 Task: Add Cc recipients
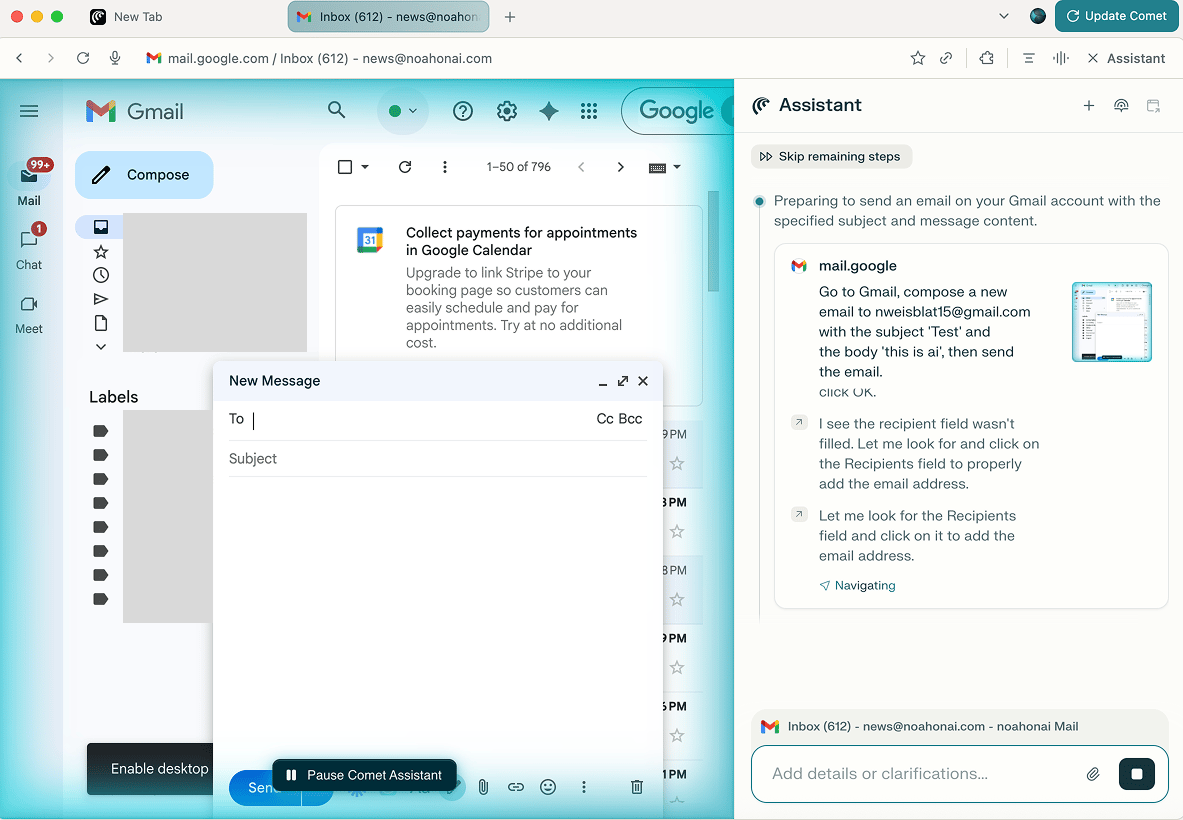pos(604,419)
